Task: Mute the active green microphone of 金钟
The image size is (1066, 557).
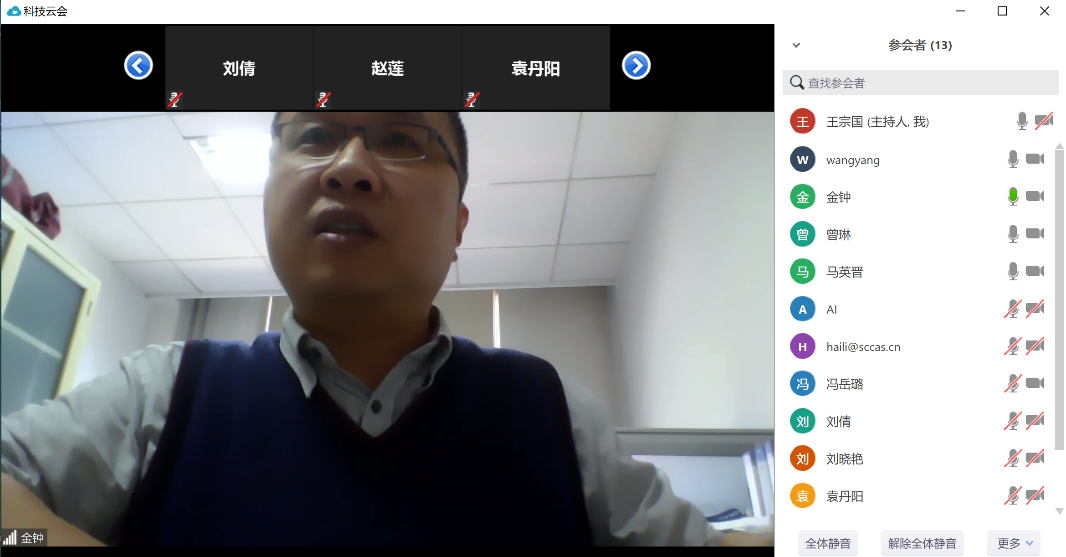Action: click(1013, 197)
